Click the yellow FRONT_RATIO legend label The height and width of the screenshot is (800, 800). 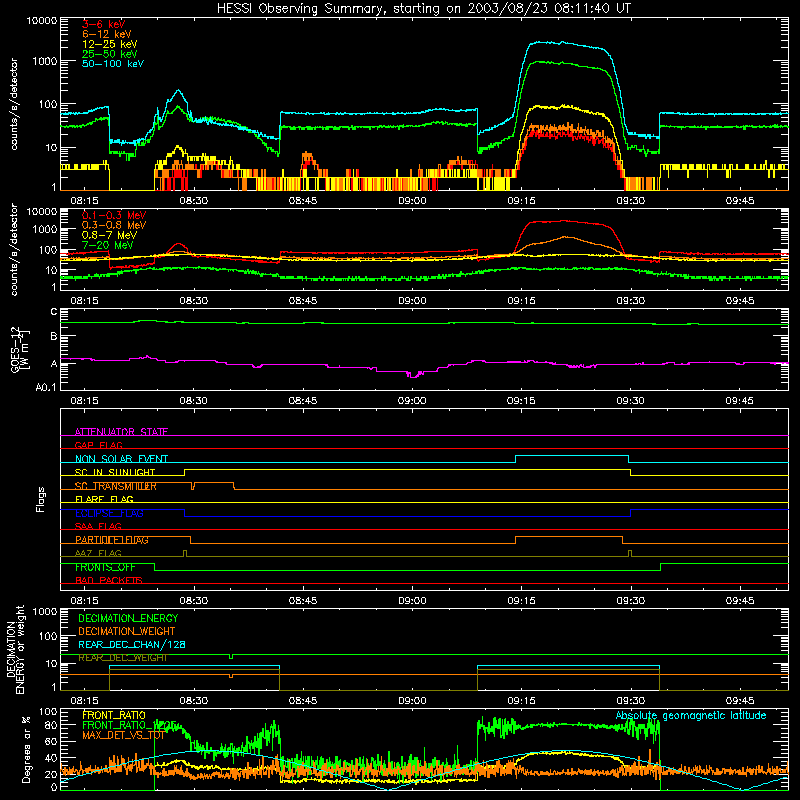tap(114, 715)
